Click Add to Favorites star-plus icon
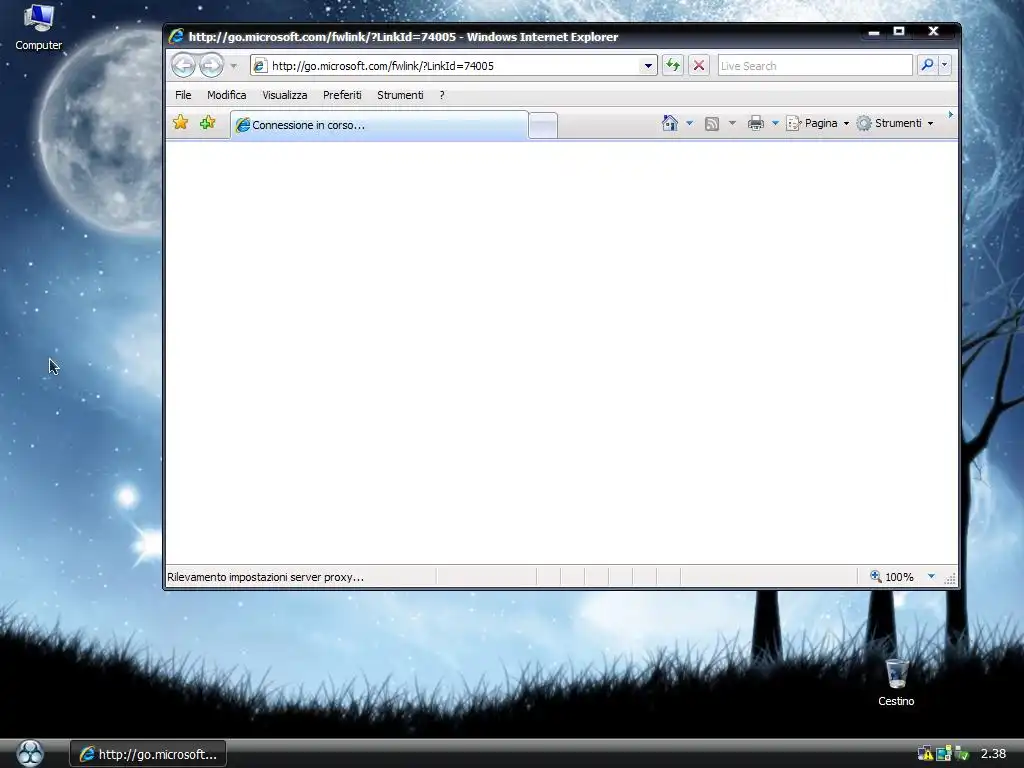1024x768 pixels. (x=208, y=123)
